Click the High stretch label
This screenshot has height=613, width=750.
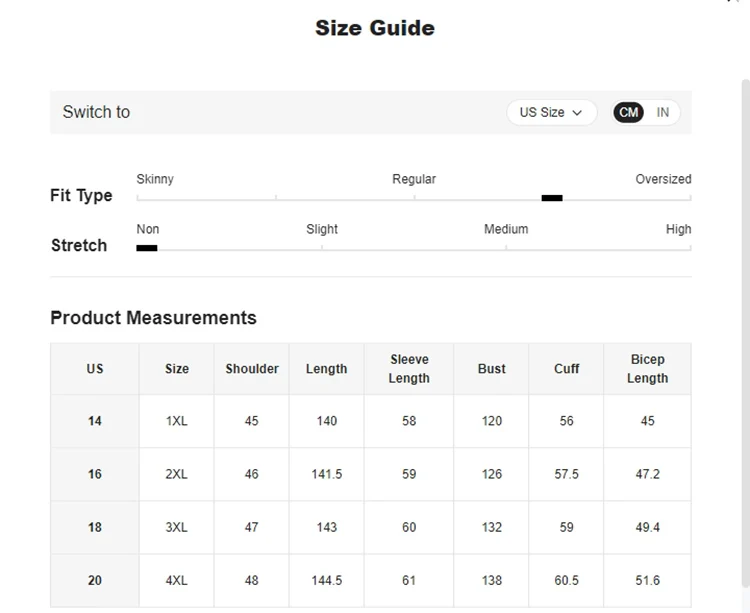point(678,229)
